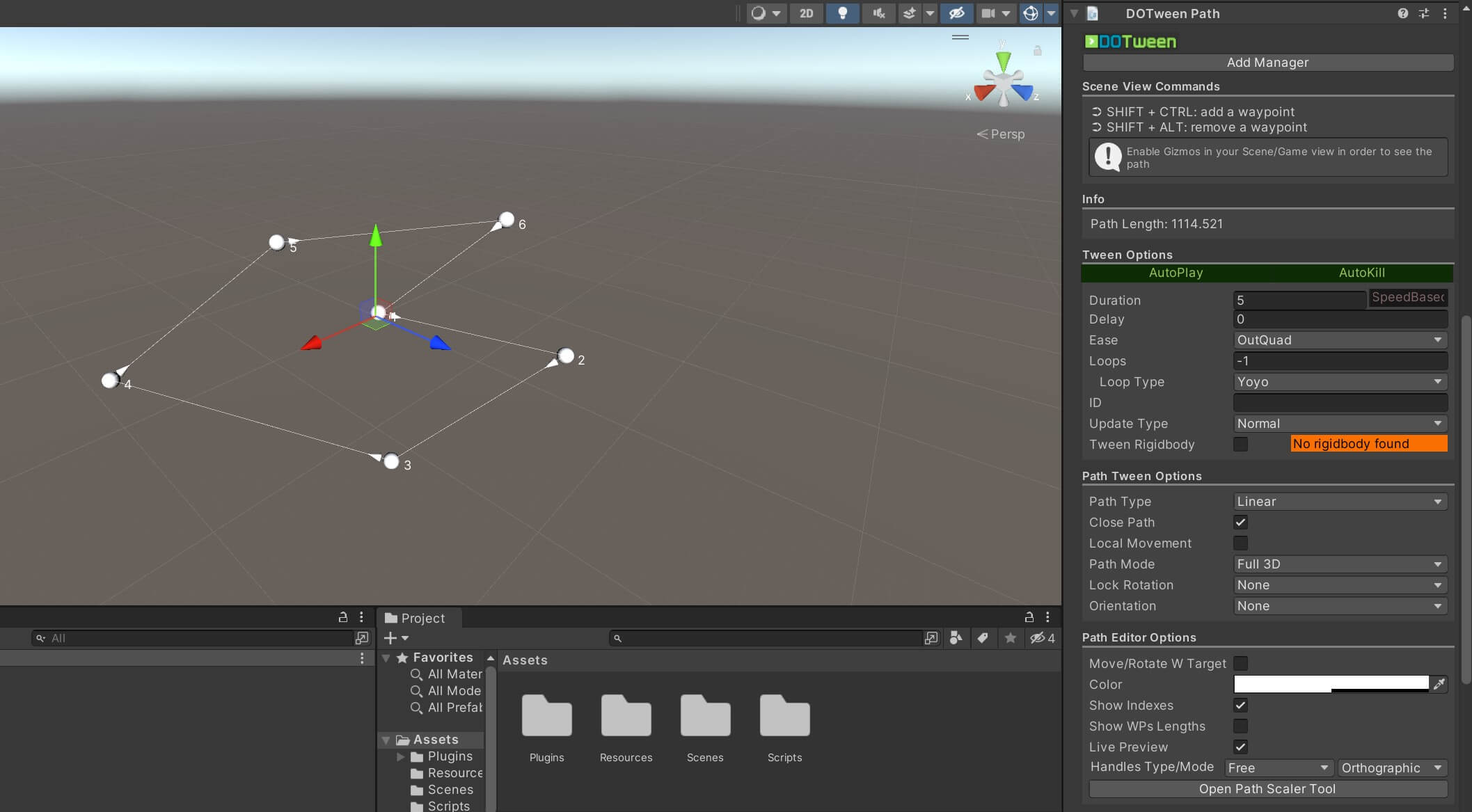Open the Ease dropdown set to OutQuad
The height and width of the screenshot is (812, 1472).
tap(1340, 340)
